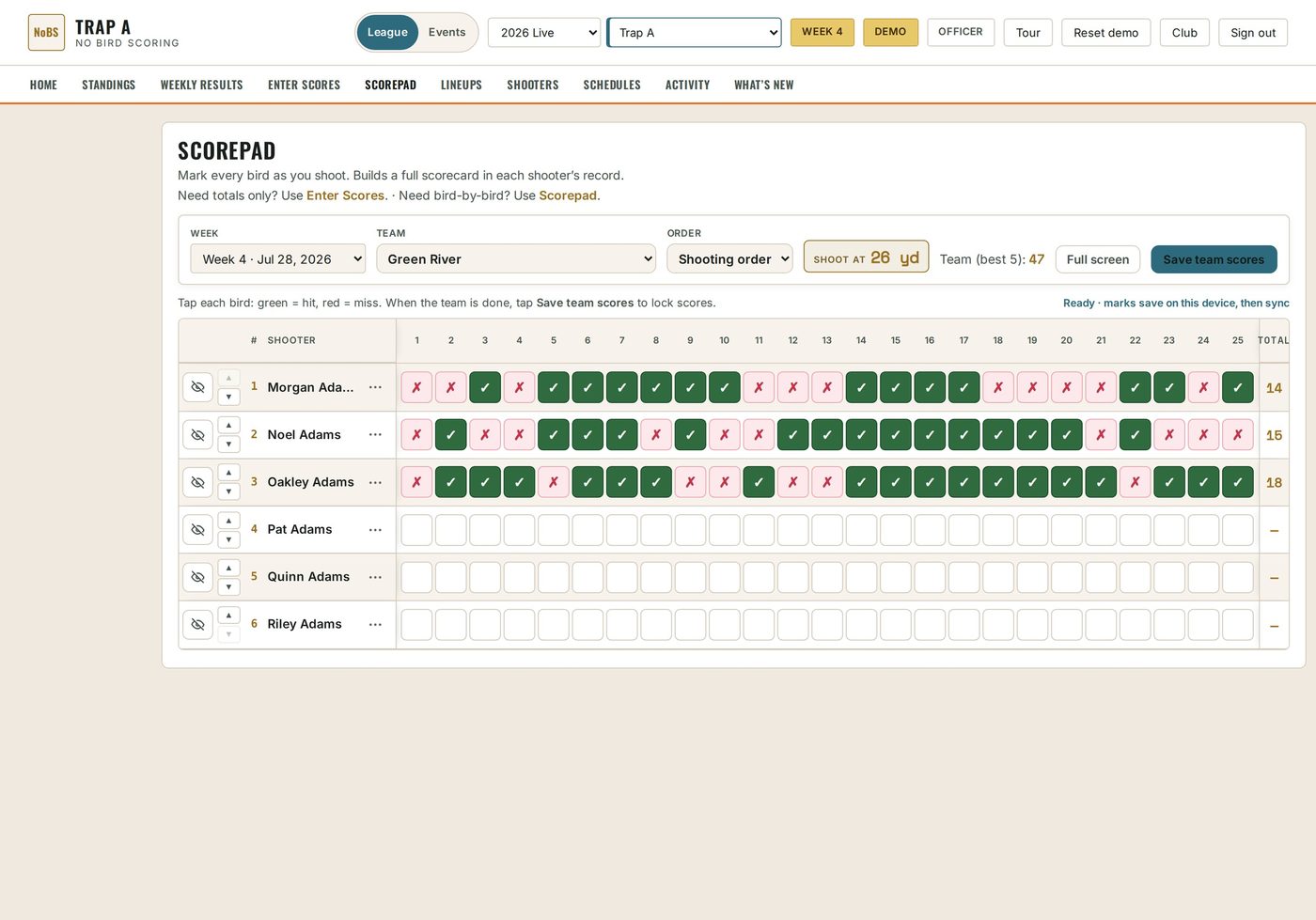Move Noel Adams up in shooting order
1316x920 pixels.
point(228,426)
